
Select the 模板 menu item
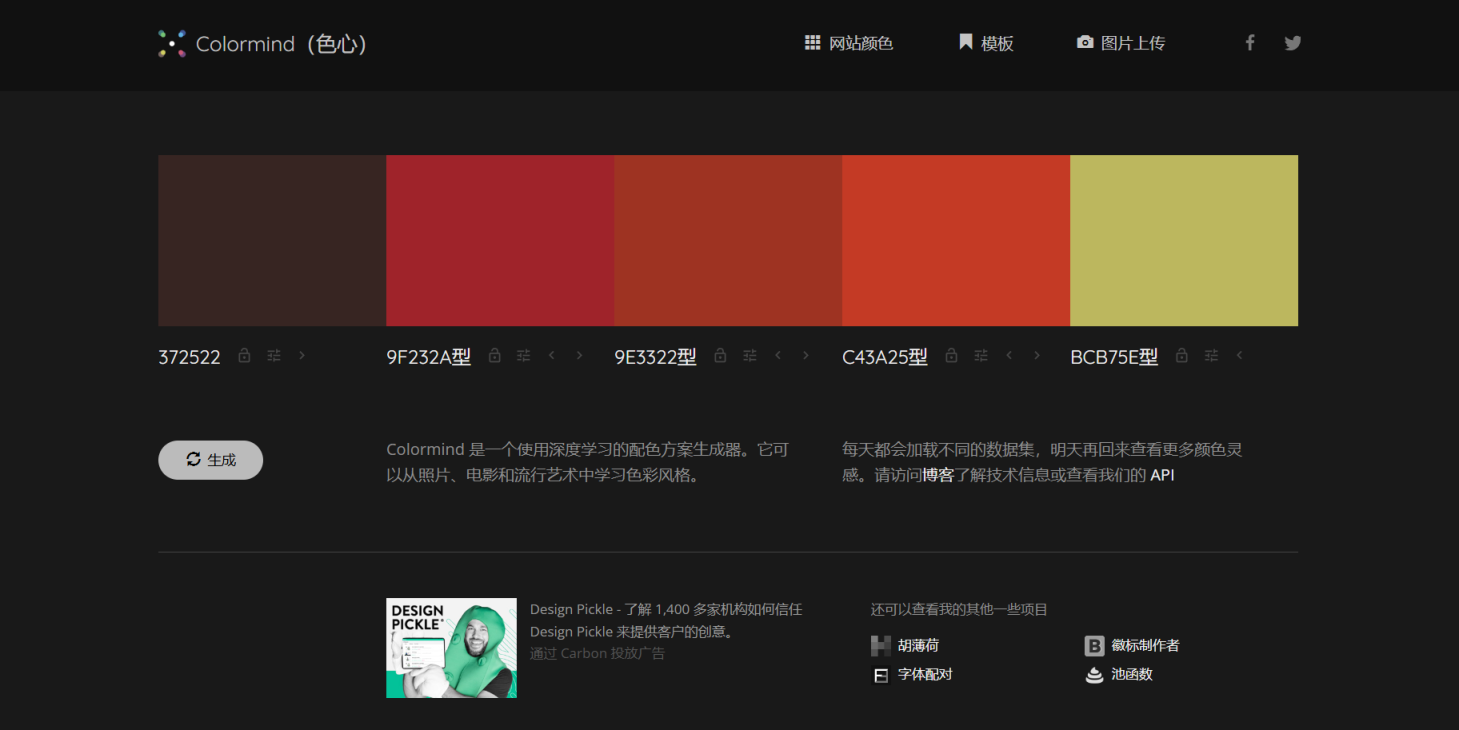[986, 42]
